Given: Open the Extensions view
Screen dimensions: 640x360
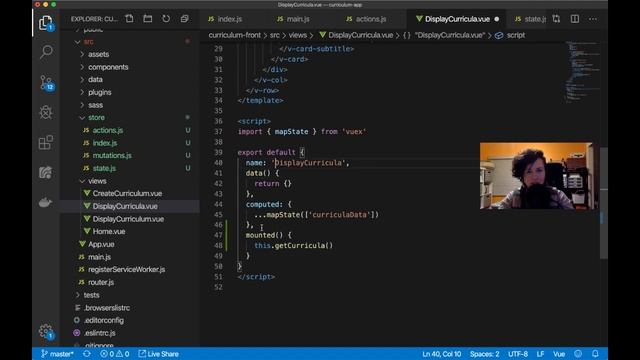Looking at the screenshot, I should (46, 142).
